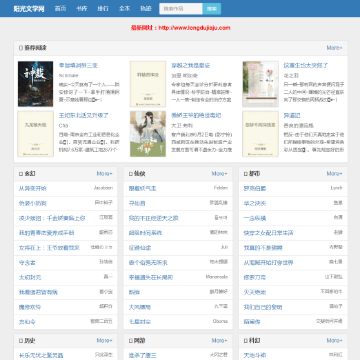Image resolution: width=360 pixels, height=360 pixels.
Task: Open the 天天绝地 book link
Action: point(255,292)
